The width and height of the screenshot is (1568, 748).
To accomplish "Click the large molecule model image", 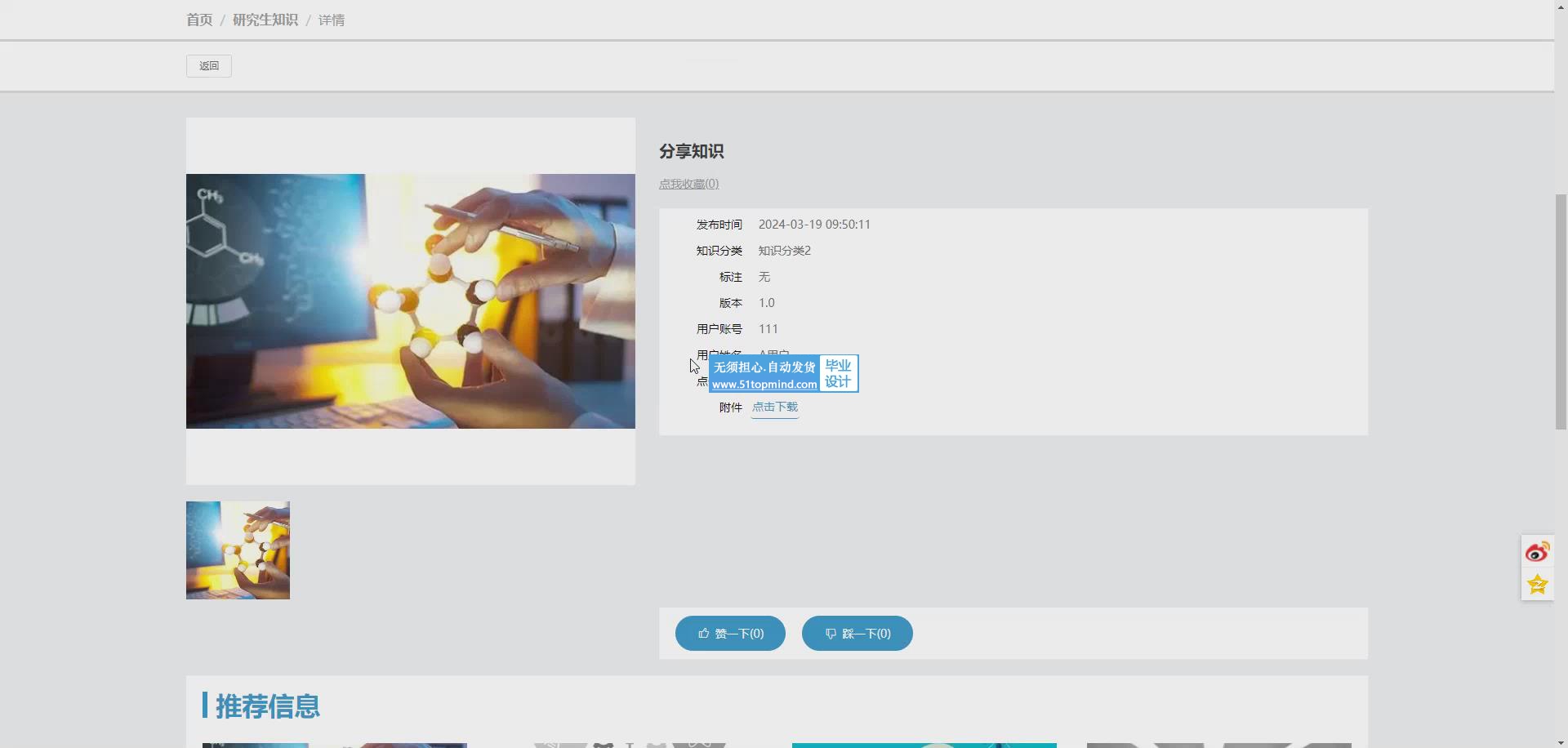I will [x=410, y=301].
